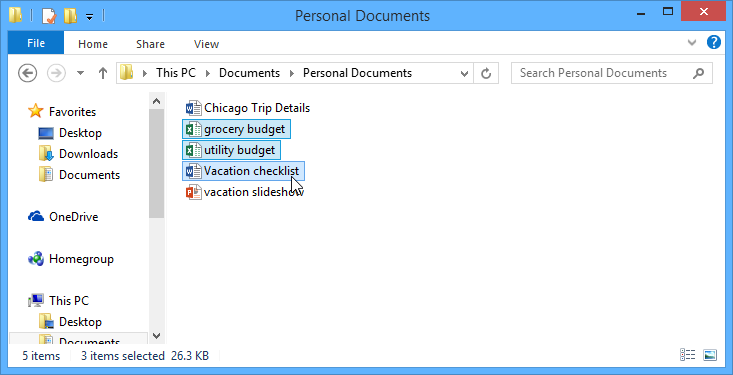The height and width of the screenshot is (375, 733).
Task: Expand the root breadcrumb arrow before This PC
Action: (x=145, y=73)
